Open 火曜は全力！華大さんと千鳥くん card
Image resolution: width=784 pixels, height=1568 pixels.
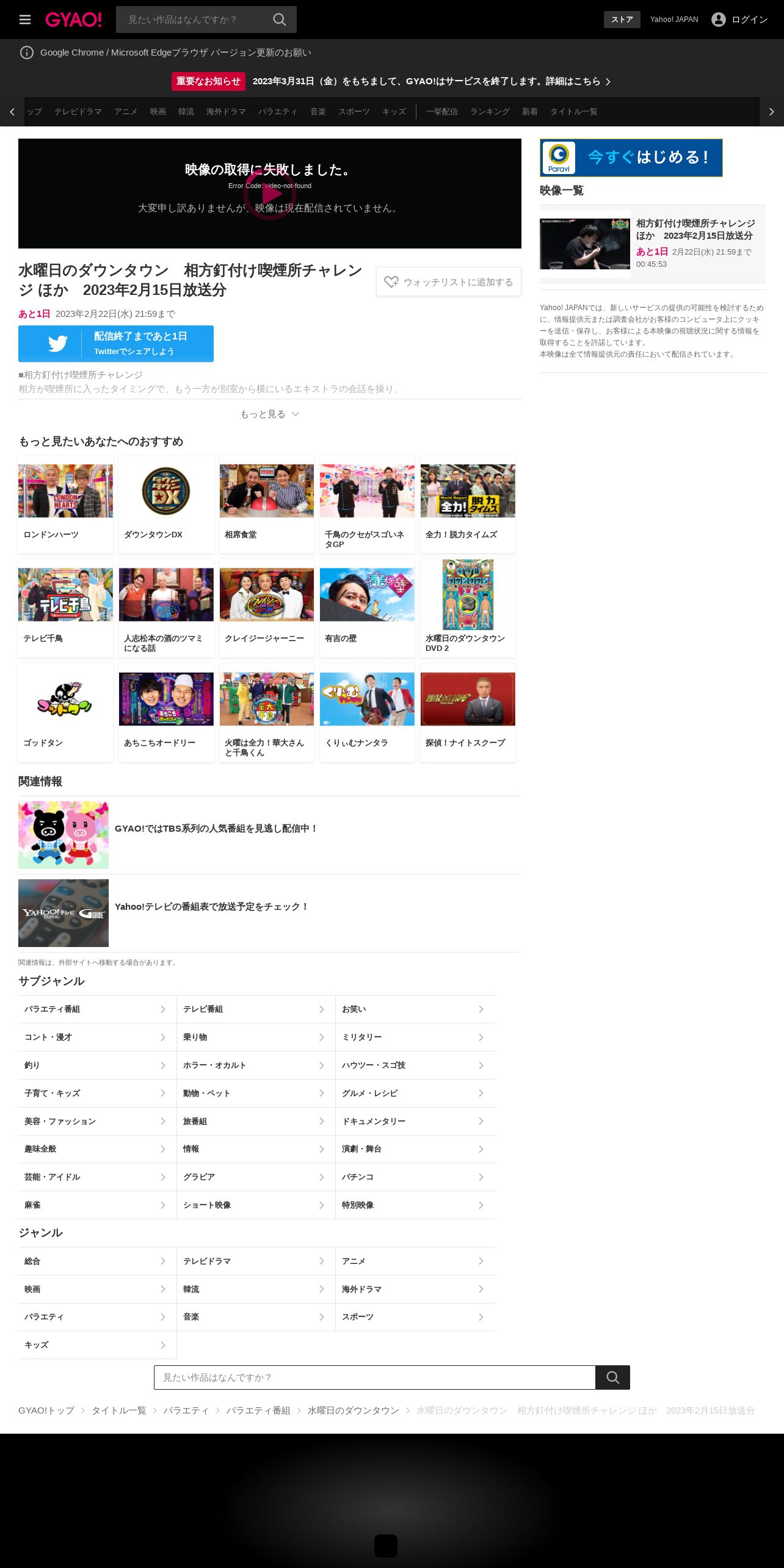[267, 713]
